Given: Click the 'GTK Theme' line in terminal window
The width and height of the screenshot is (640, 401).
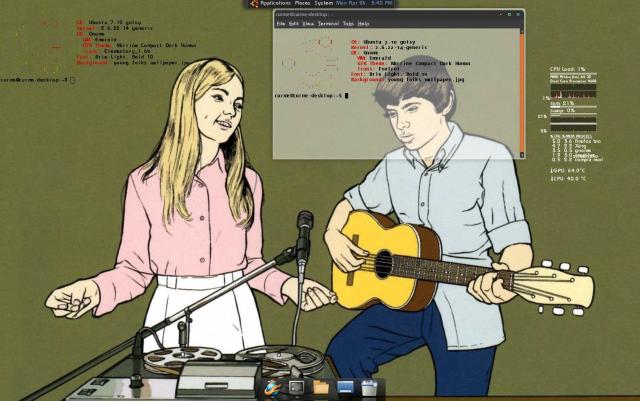Looking at the screenshot, I should point(413,63).
